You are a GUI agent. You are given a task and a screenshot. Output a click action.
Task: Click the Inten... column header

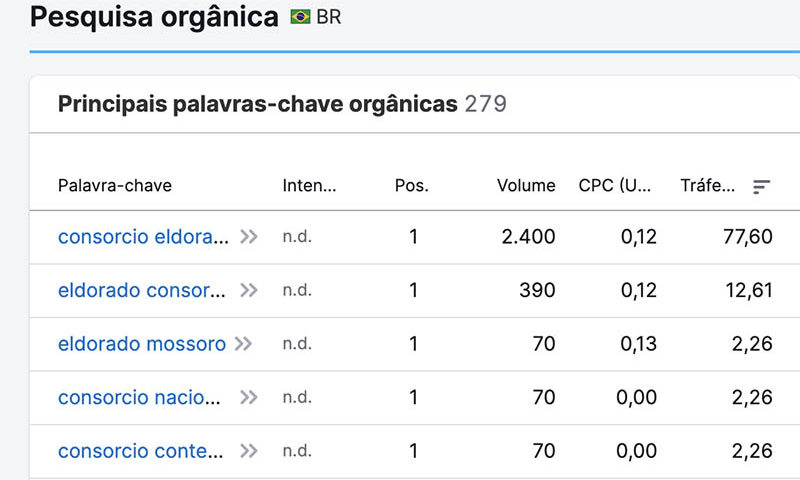point(309,186)
